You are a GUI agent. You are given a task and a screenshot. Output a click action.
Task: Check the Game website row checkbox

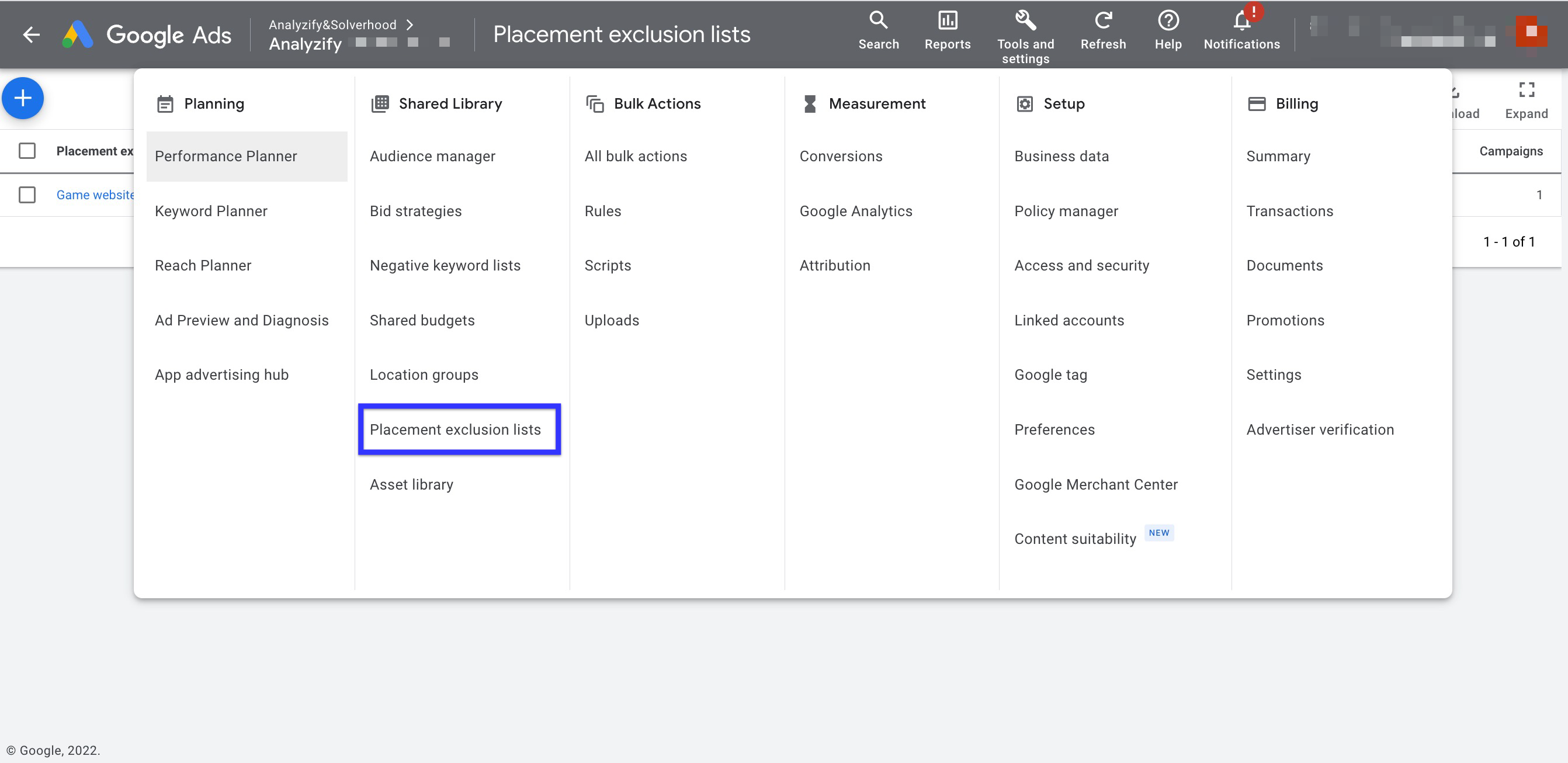pos(27,195)
